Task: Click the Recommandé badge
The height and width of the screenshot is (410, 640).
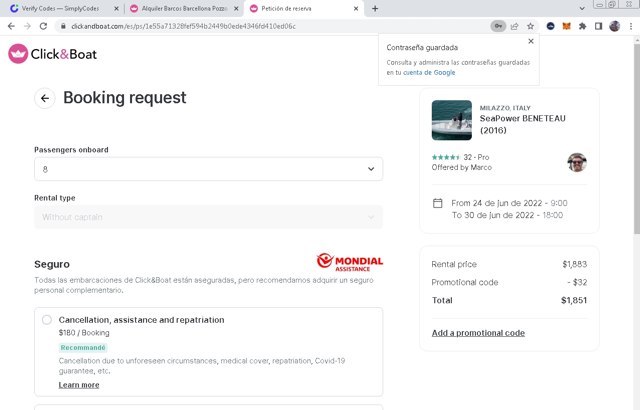Action: [x=83, y=348]
